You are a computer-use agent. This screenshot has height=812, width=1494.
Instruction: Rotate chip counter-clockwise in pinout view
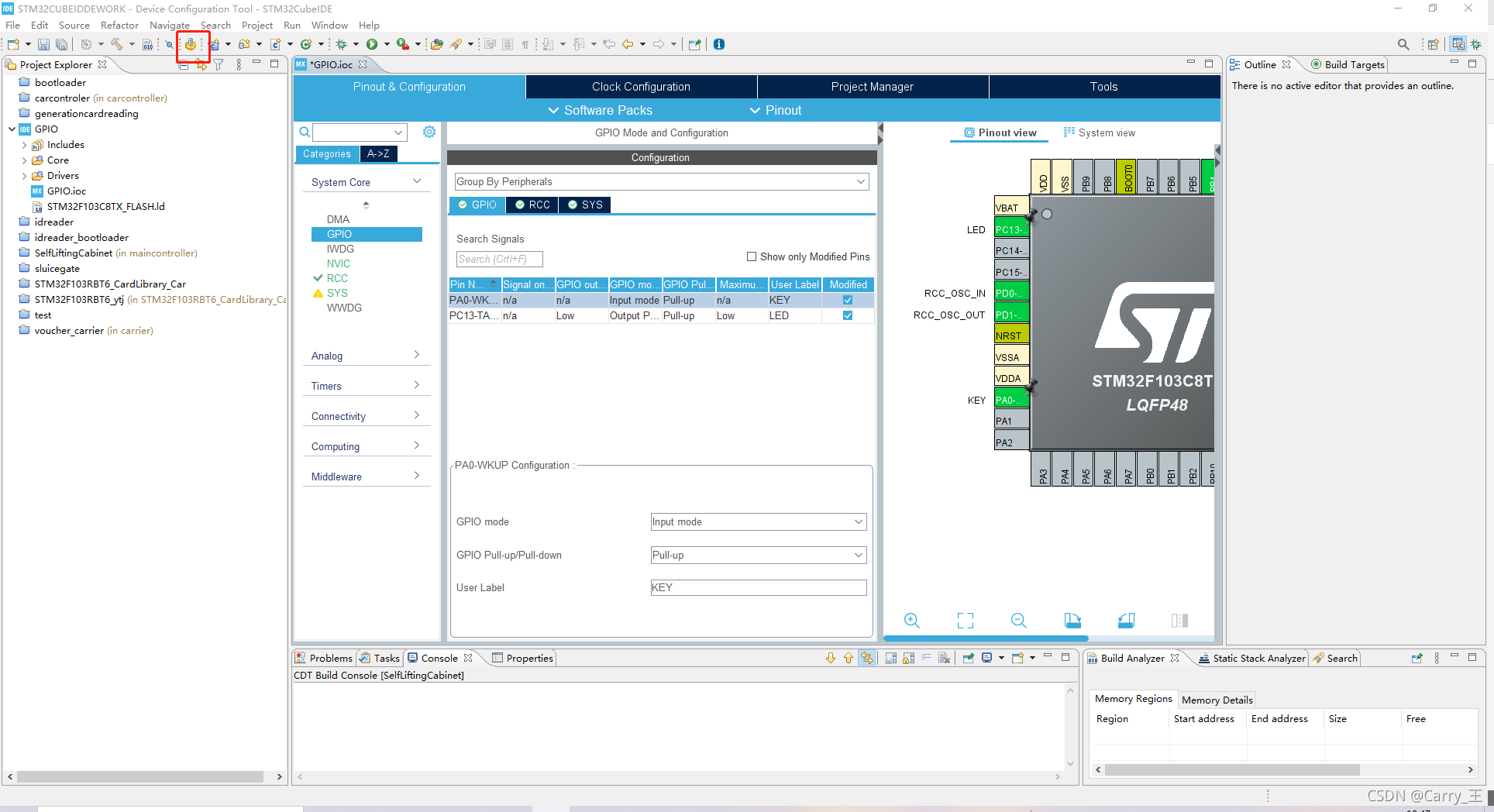1126,620
